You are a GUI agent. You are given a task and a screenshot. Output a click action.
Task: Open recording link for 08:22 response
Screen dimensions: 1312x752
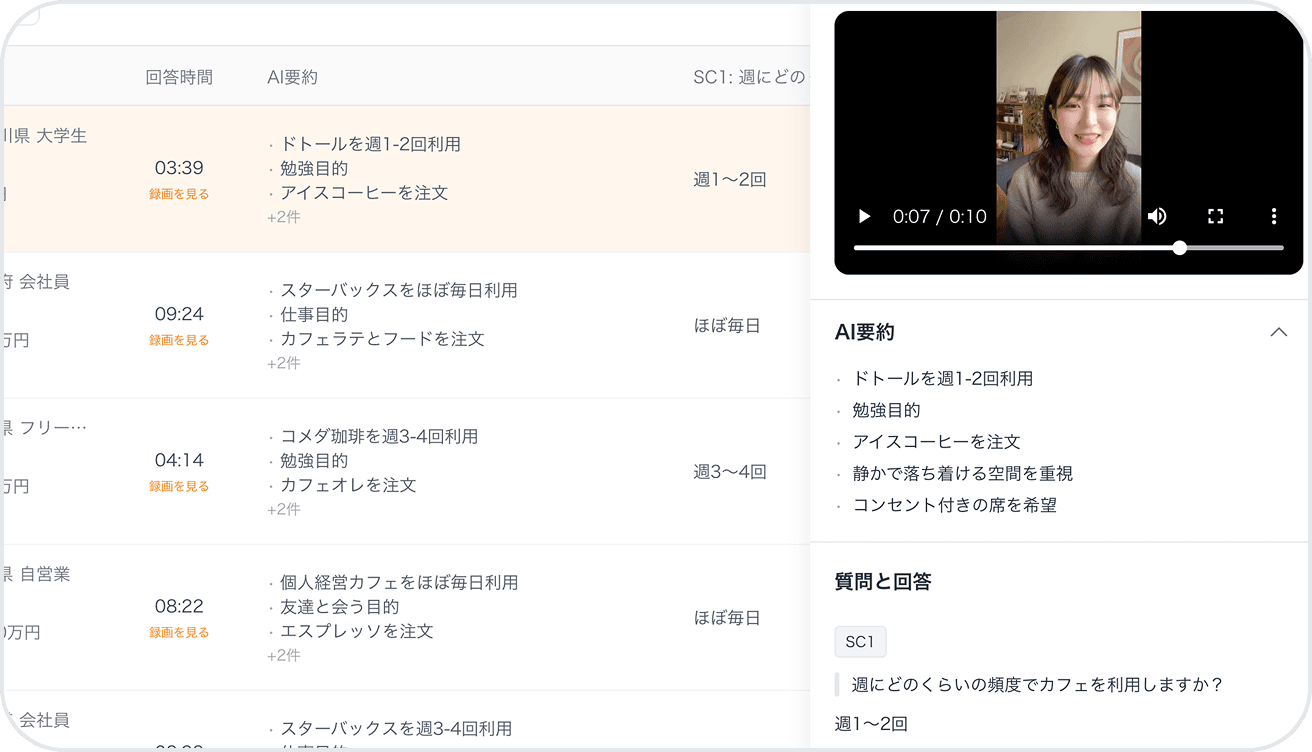click(x=179, y=632)
